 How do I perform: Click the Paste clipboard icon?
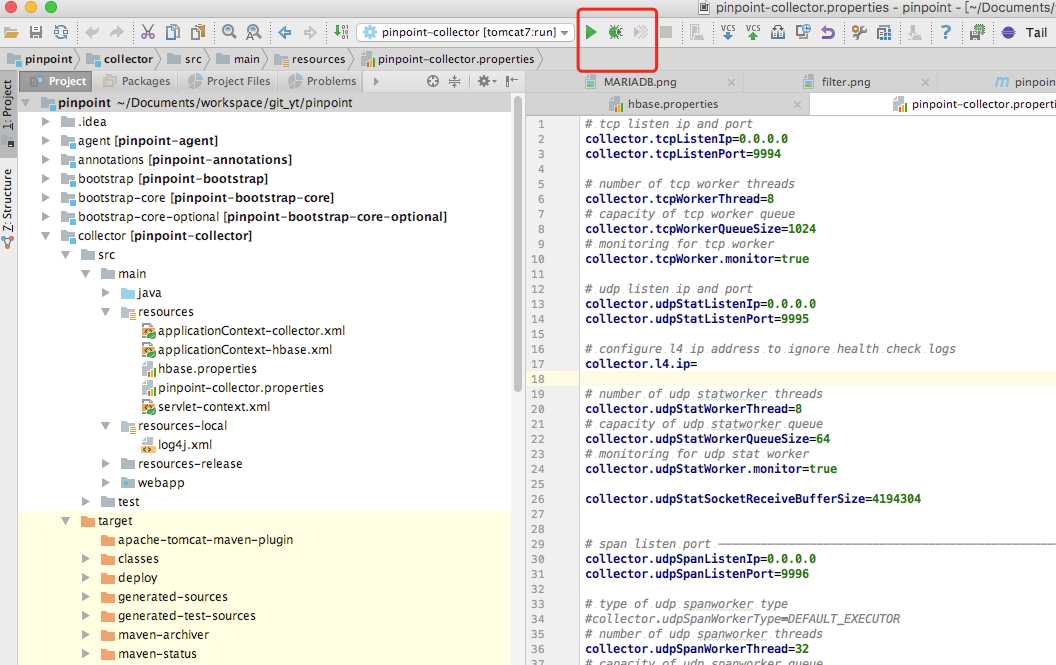(x=197, y=32)
